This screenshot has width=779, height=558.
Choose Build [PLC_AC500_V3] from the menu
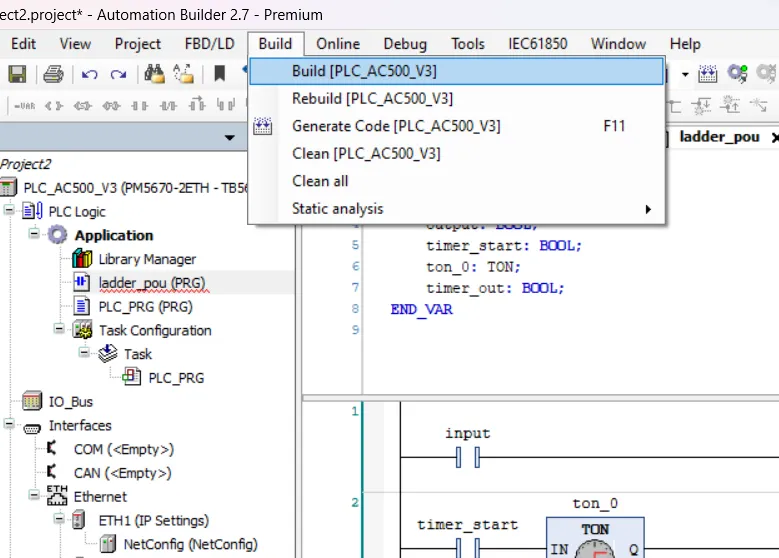(456, 71)
